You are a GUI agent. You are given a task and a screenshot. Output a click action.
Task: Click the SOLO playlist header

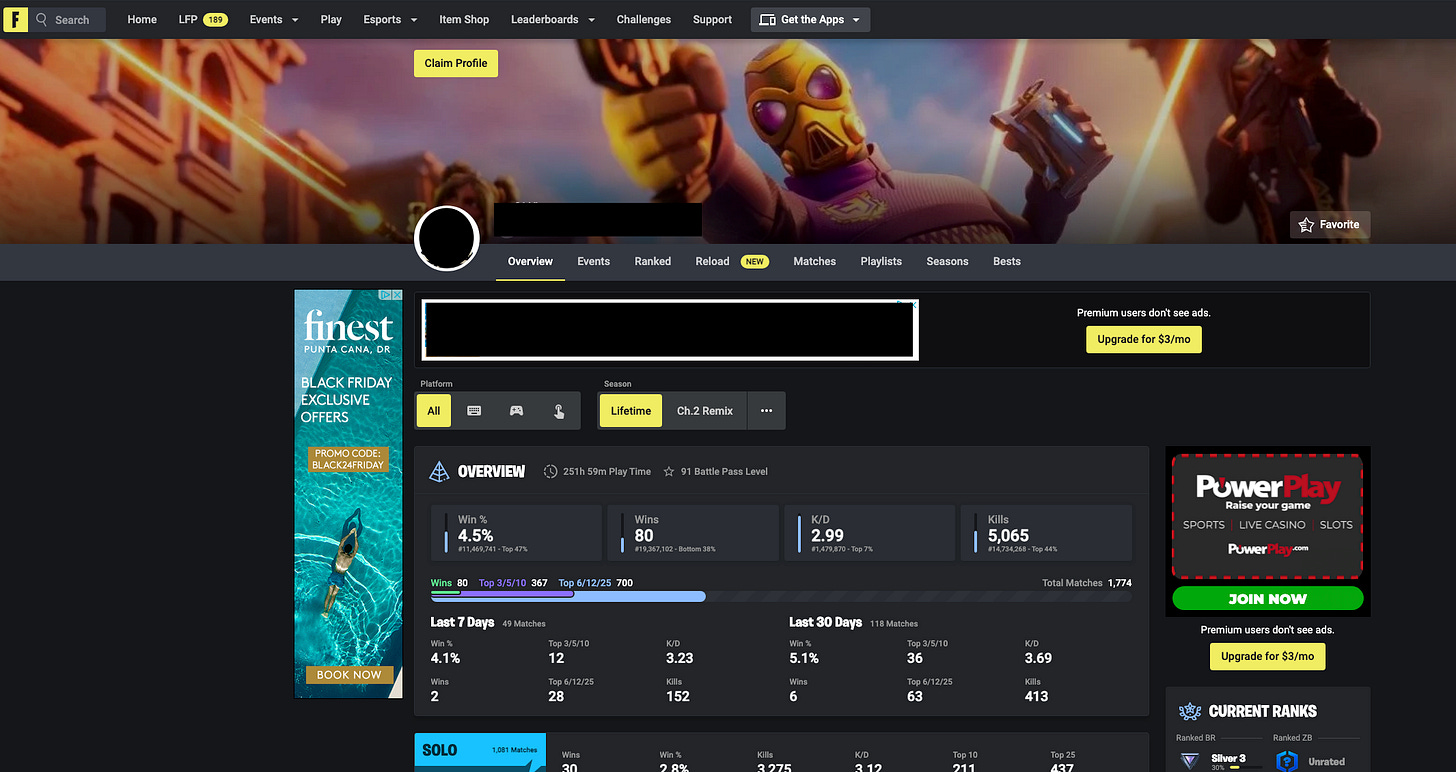pos(480,752)
